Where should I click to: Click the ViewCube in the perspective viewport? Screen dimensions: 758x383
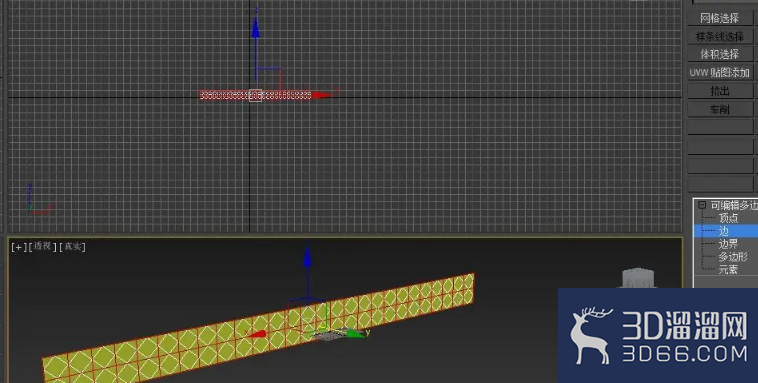tap(638, 279)
